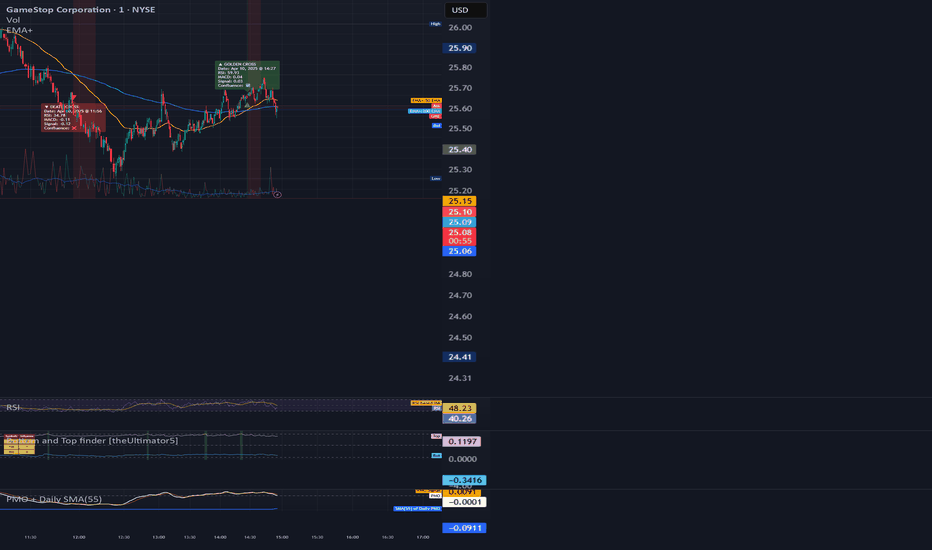Click the 24.31 price axis value
The width and height of the screenshot is (932, 550).
click(460, 378)
